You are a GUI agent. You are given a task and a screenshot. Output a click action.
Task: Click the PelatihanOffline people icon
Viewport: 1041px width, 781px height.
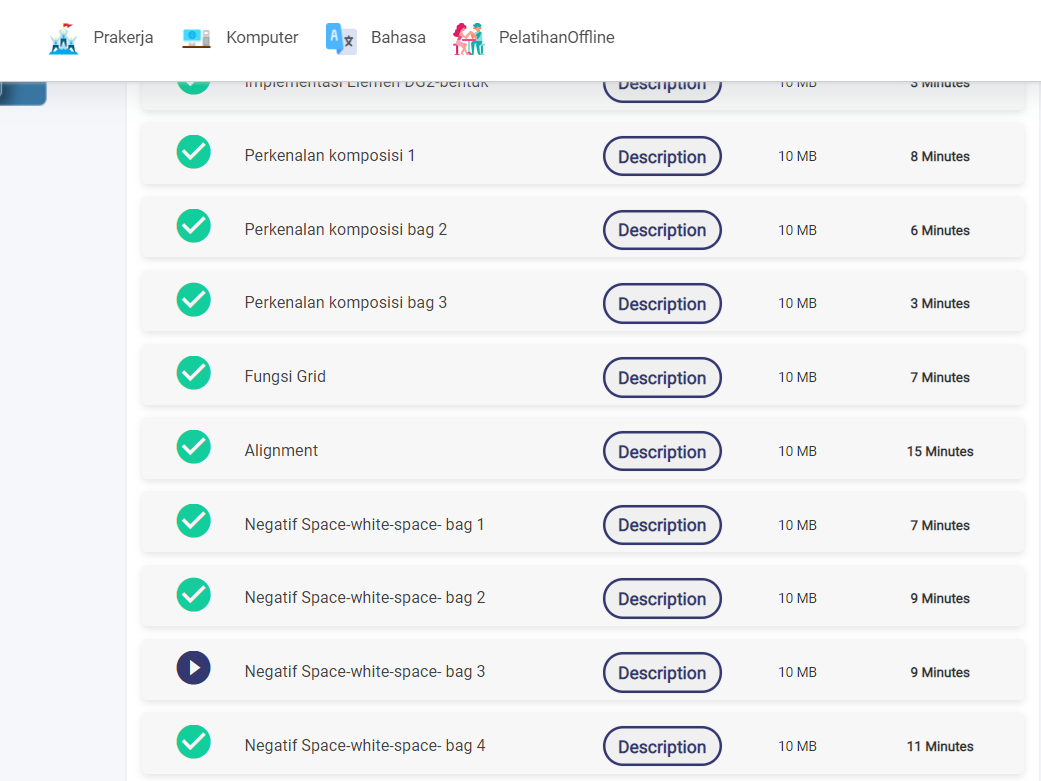[468, 38]
